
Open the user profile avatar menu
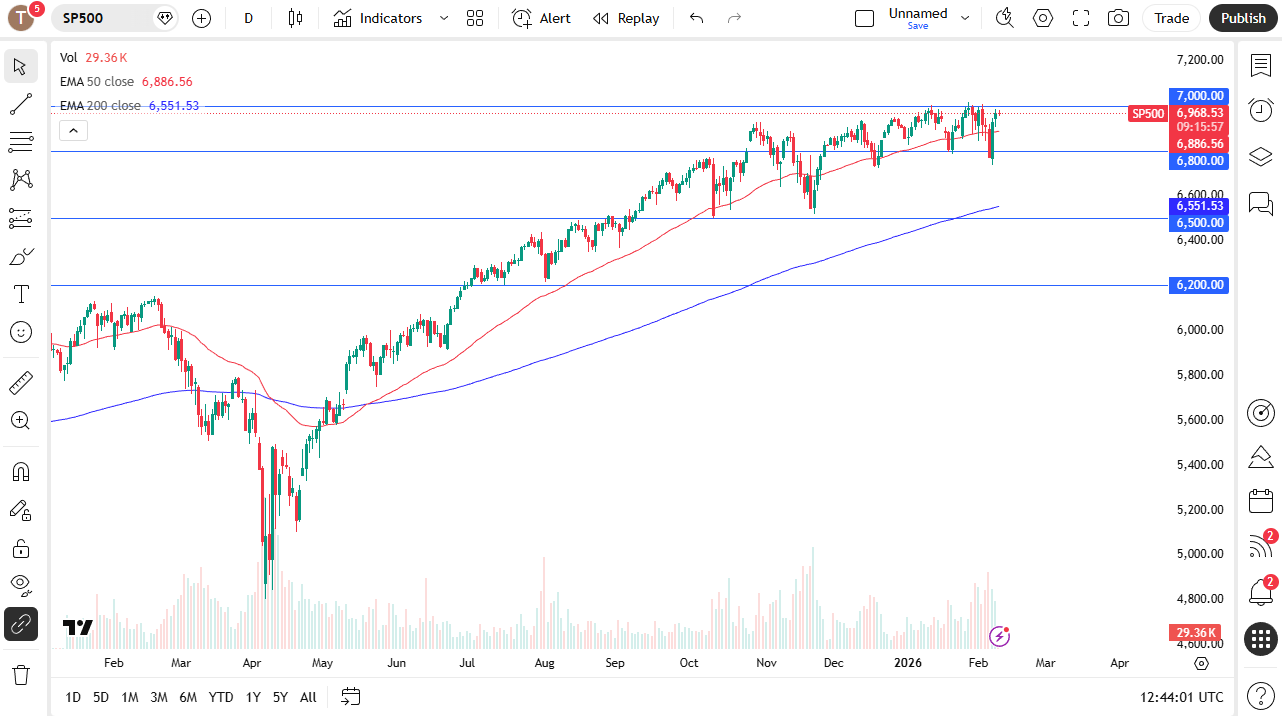(x=22, y=18)
